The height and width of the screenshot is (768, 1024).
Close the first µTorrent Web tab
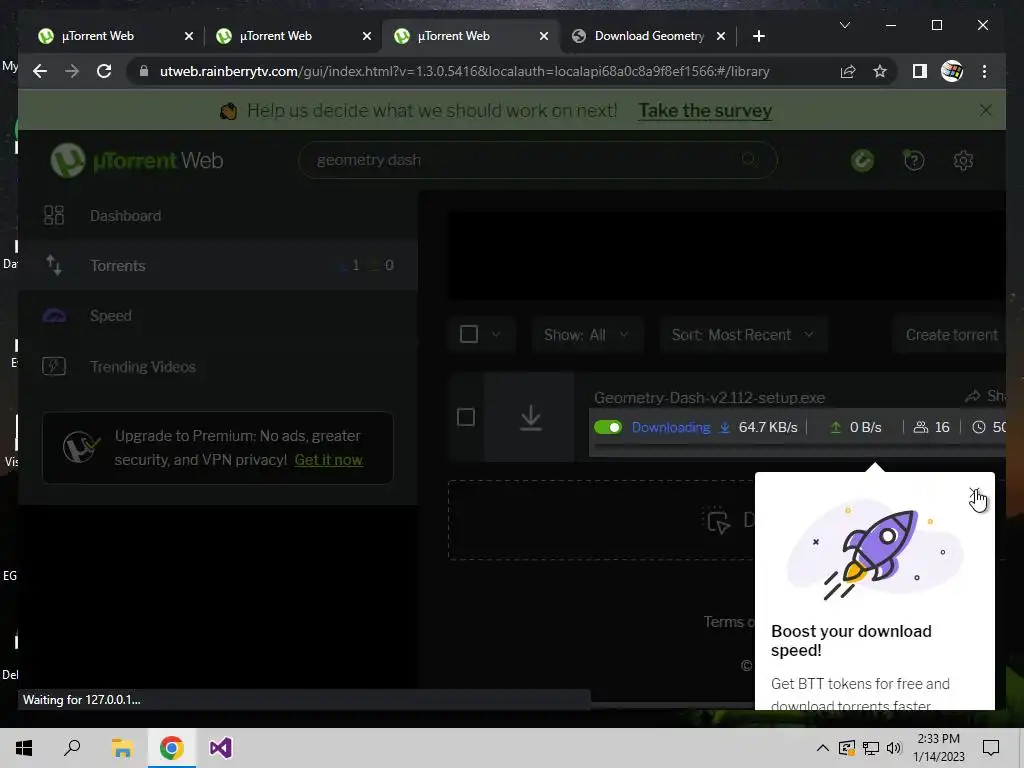point(189,36)
